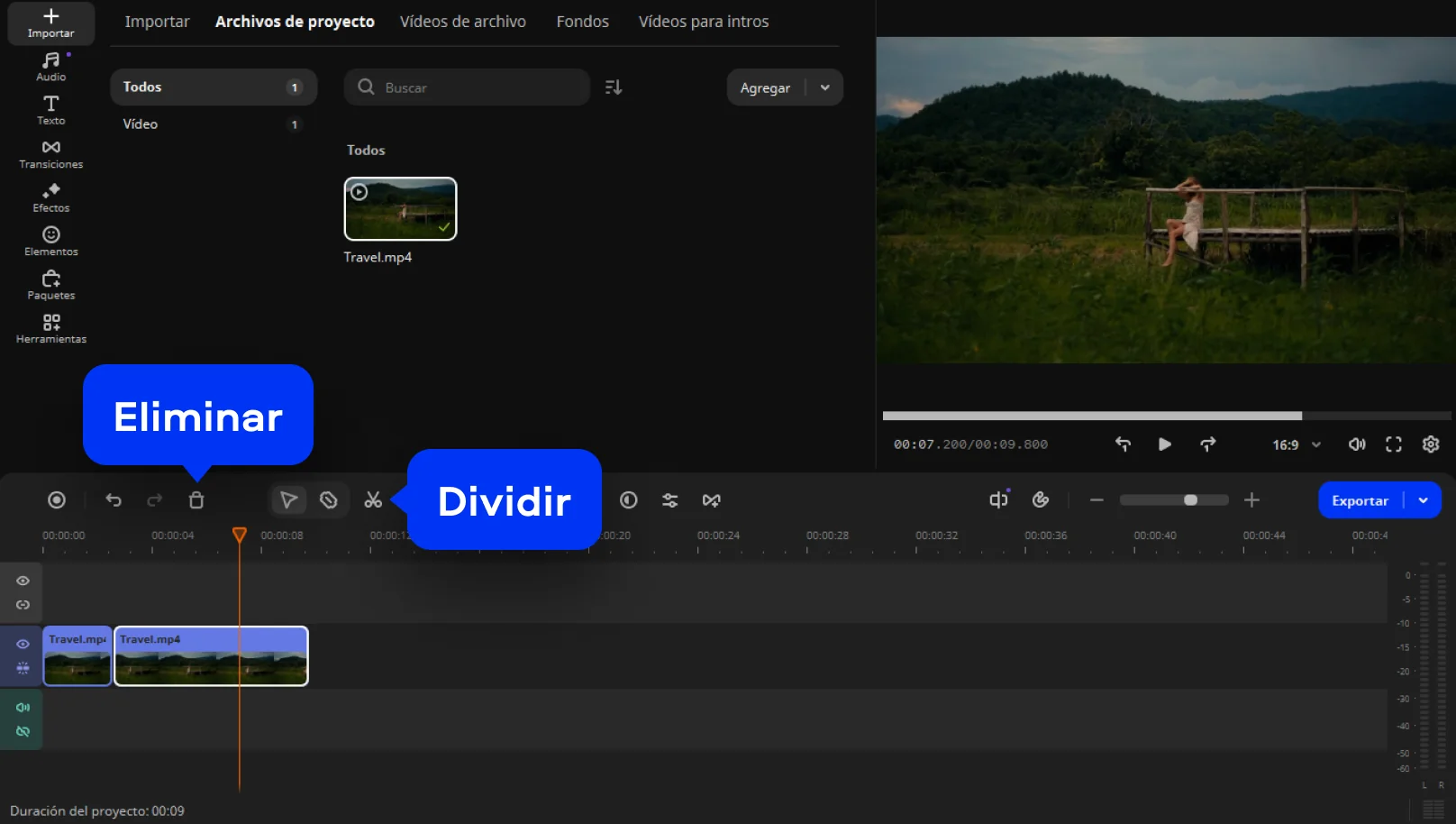Open the Herramientas panel
1456x824 pixels.
coord(51,329)
